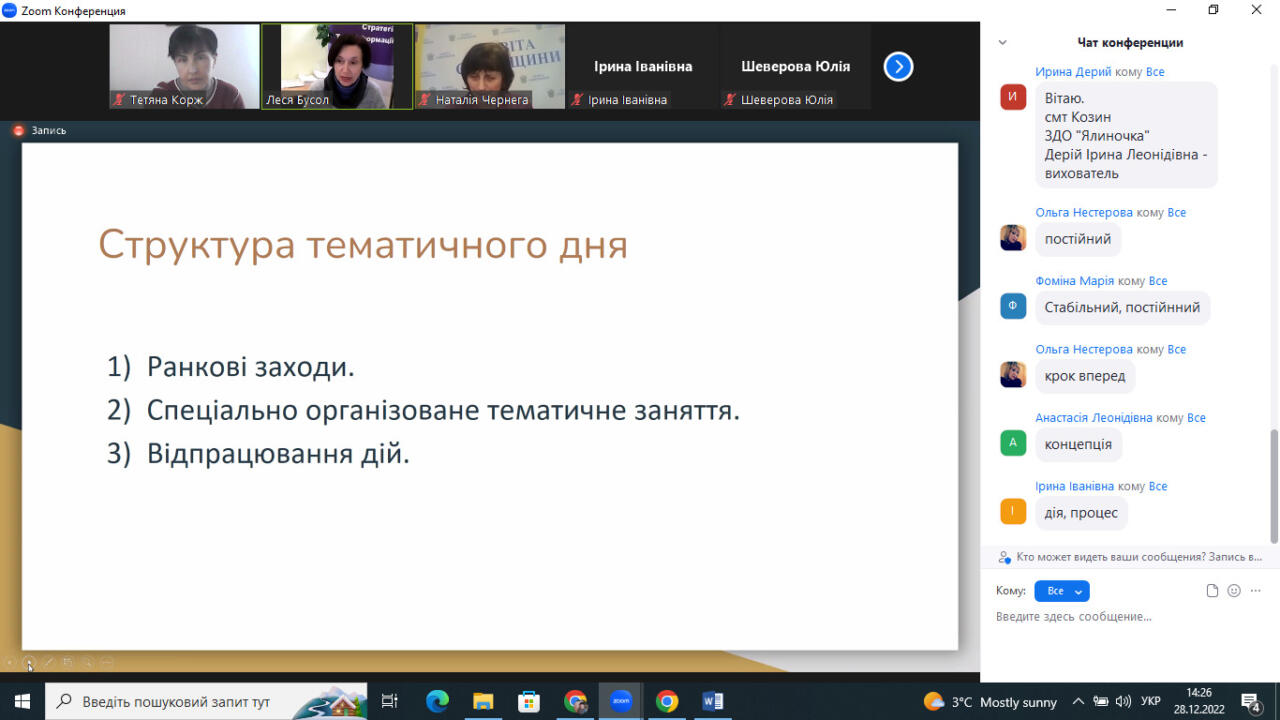The height and width of the screenshot is (720, 1280).
Task: Click slide title Структура тематичного дня
Action: 362,245
